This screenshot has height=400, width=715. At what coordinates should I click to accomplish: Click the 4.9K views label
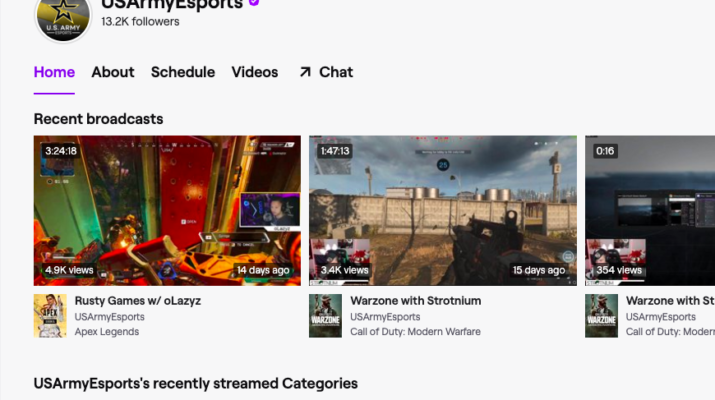(69, 270)
